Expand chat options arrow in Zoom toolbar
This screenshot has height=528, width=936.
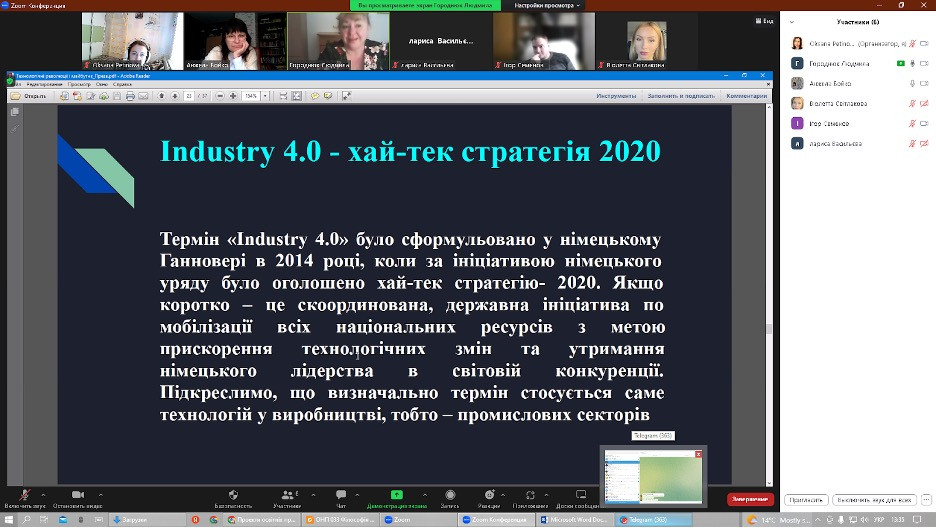point(357,495)
